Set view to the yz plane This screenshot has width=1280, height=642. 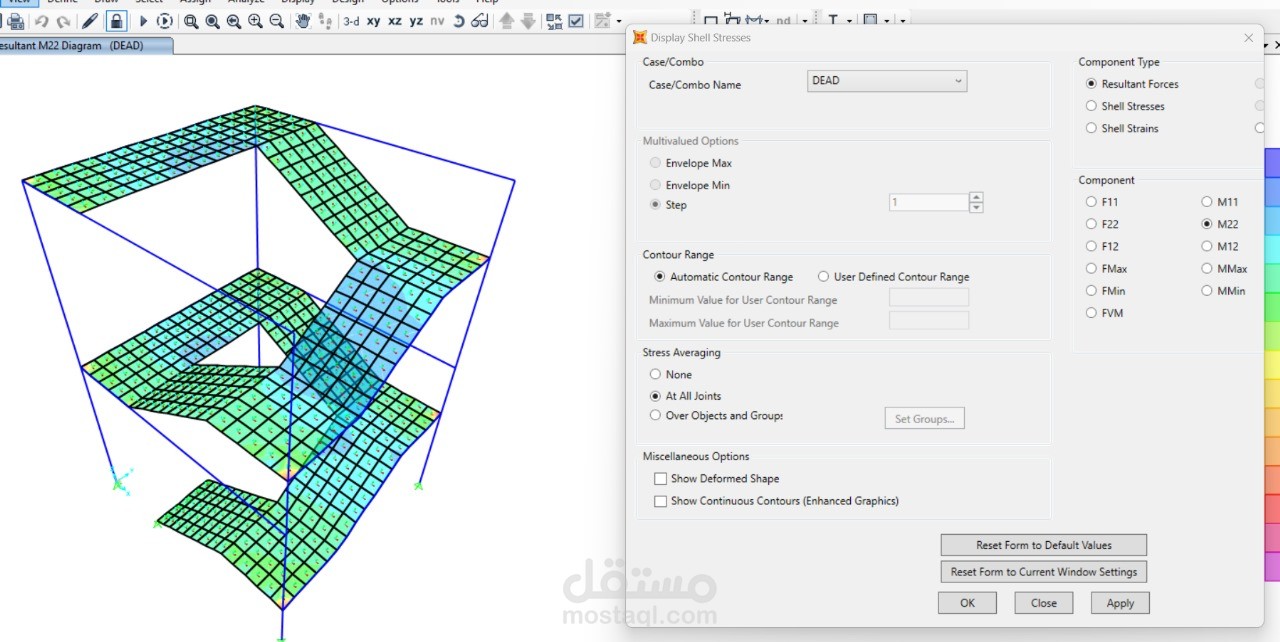[416, 21]
